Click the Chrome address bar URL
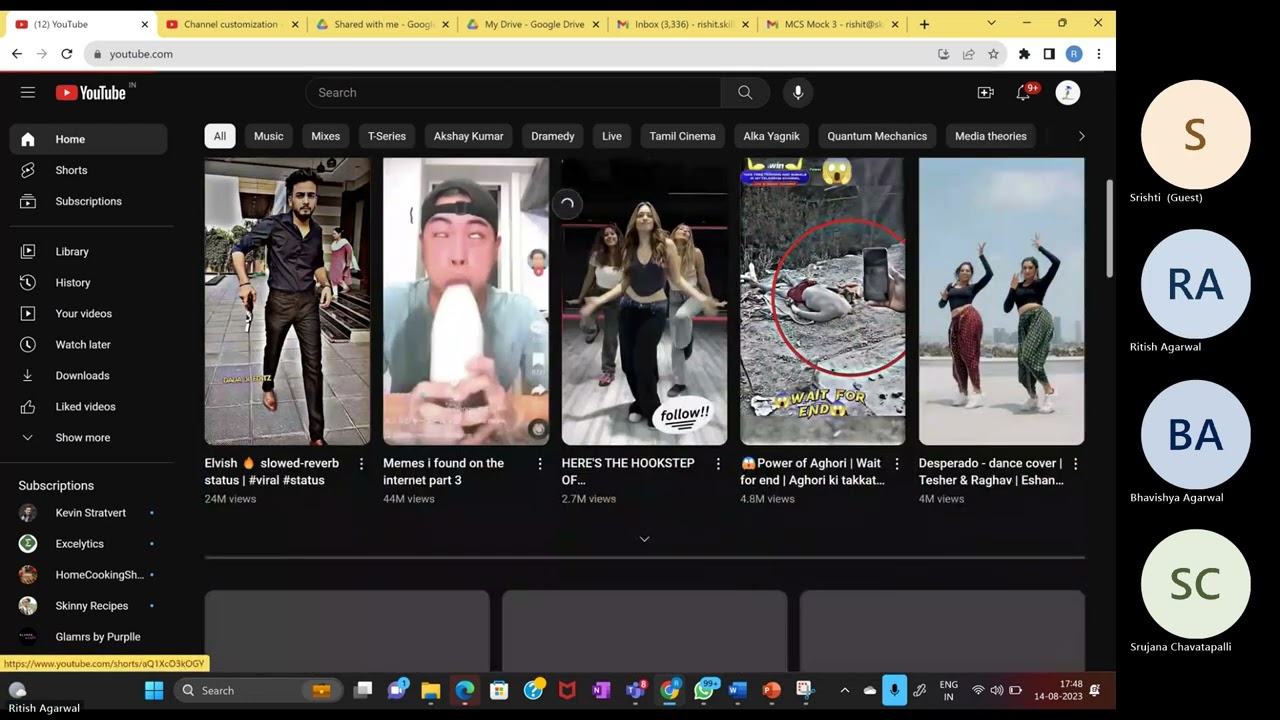 tap(141, 54)
